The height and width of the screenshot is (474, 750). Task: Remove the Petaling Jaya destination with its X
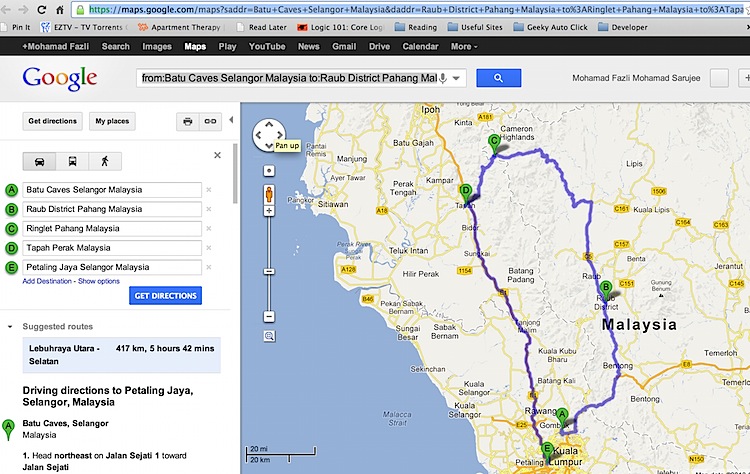pyautogui.click(x=209, y=267)
